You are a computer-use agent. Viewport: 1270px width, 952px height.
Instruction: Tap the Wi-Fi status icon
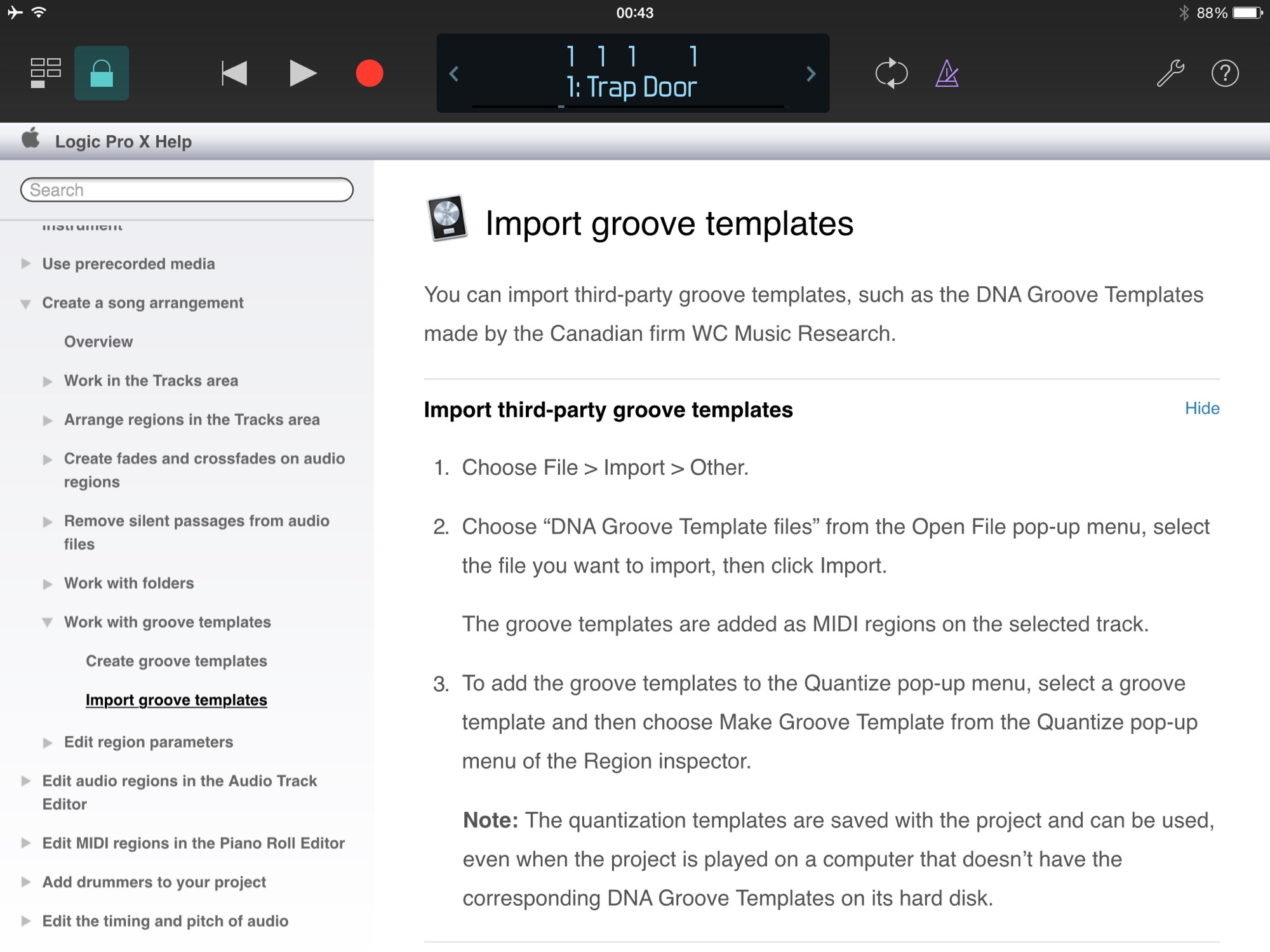click(x=39, y=12)
